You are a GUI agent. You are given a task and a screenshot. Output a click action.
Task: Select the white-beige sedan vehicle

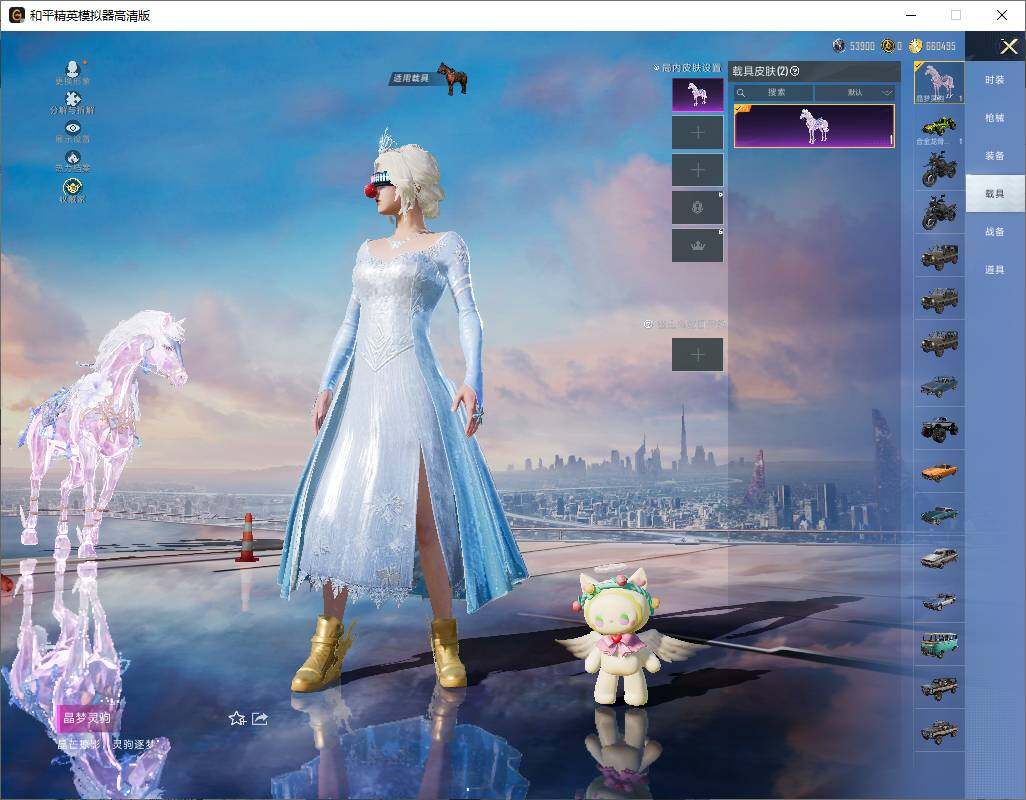tap(939, 557)
